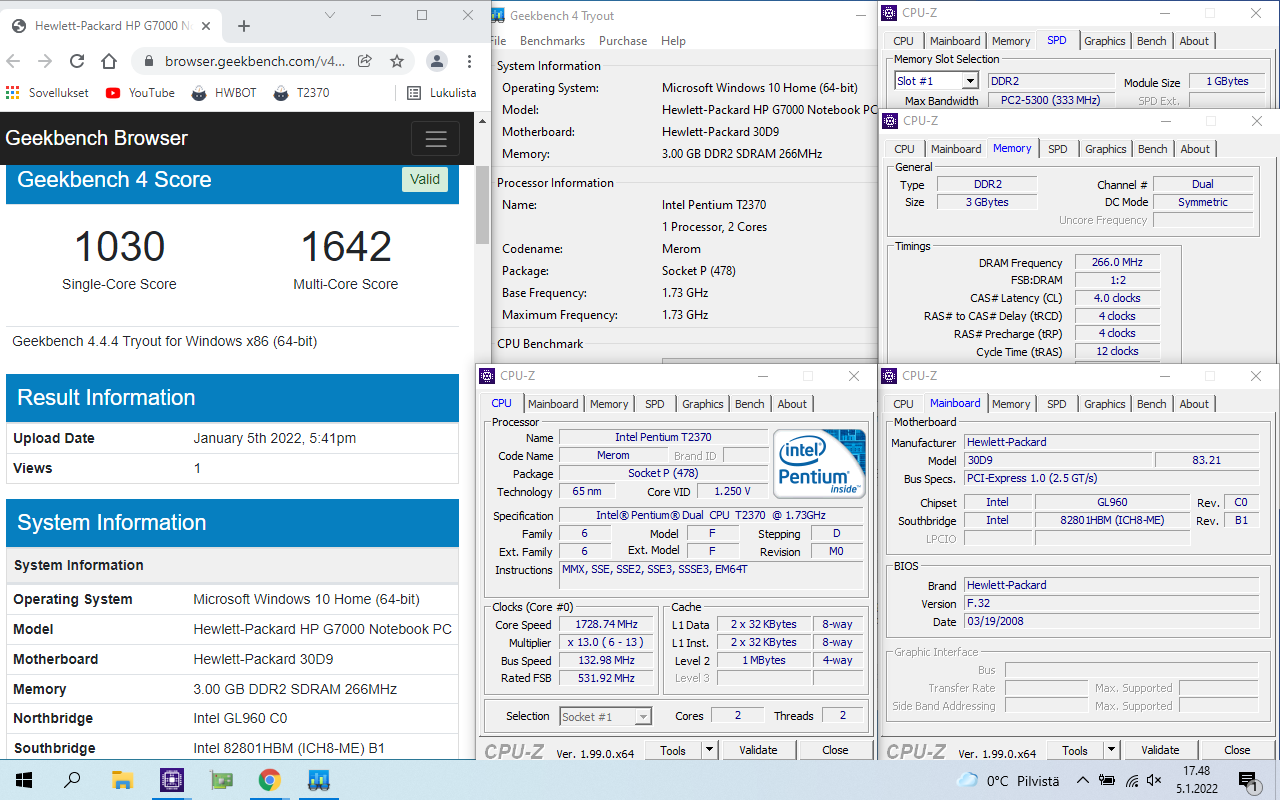Click Validate in CPU-Z CPU window
This screenshot has width=1280, height=800.
[758, 750]
